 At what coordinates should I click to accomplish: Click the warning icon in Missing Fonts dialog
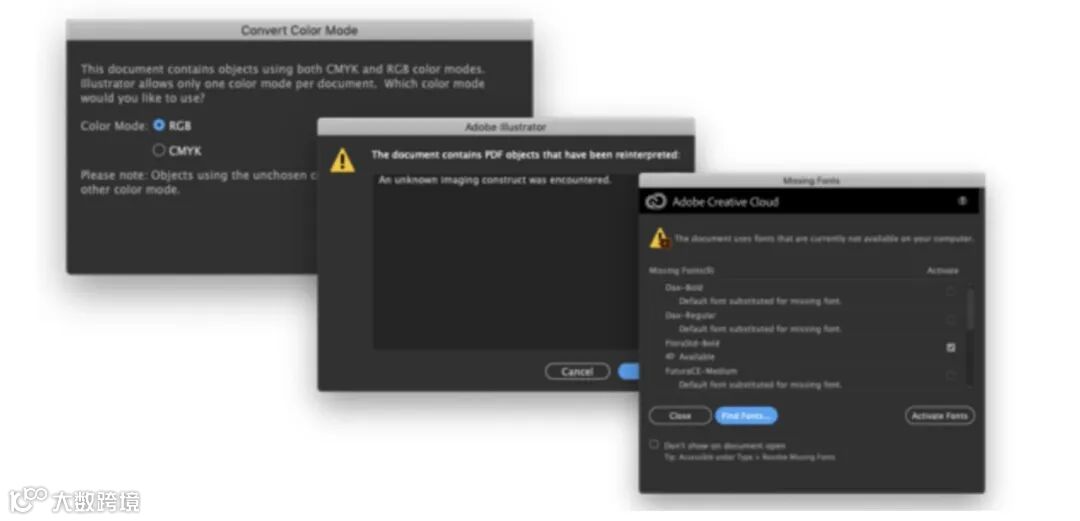660,238
